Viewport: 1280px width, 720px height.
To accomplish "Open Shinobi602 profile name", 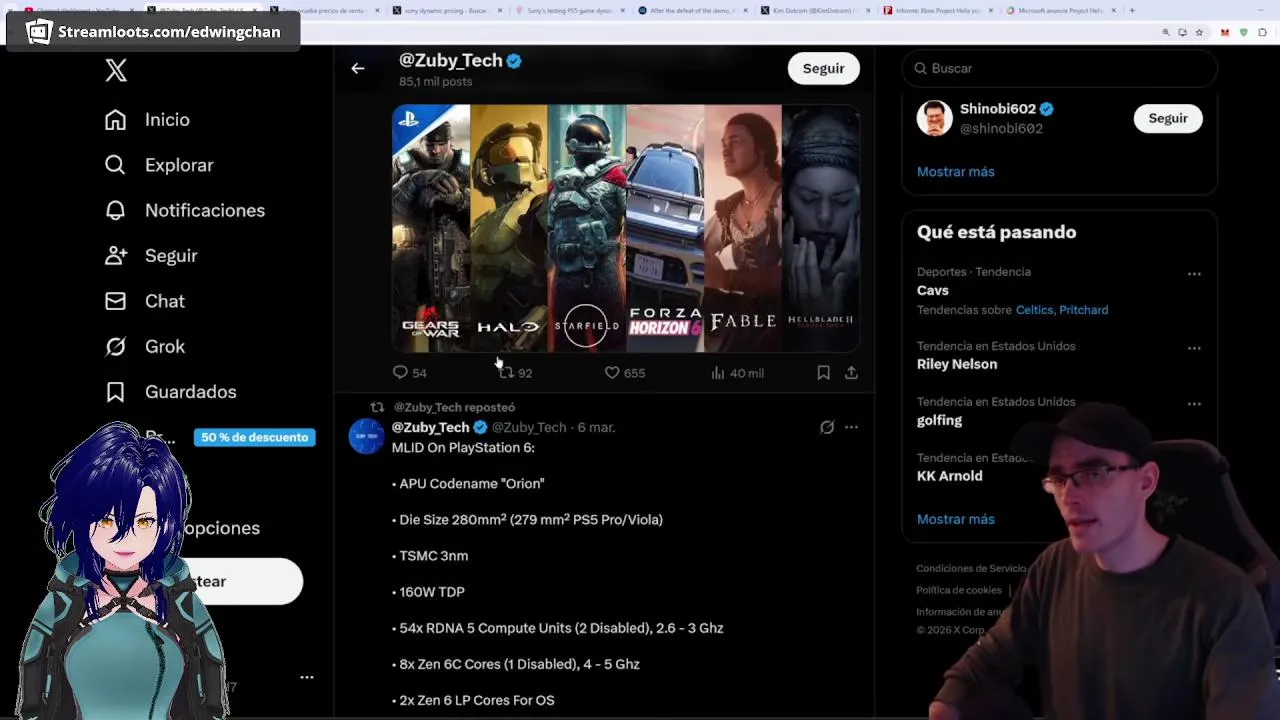I will tap(998, 109).
